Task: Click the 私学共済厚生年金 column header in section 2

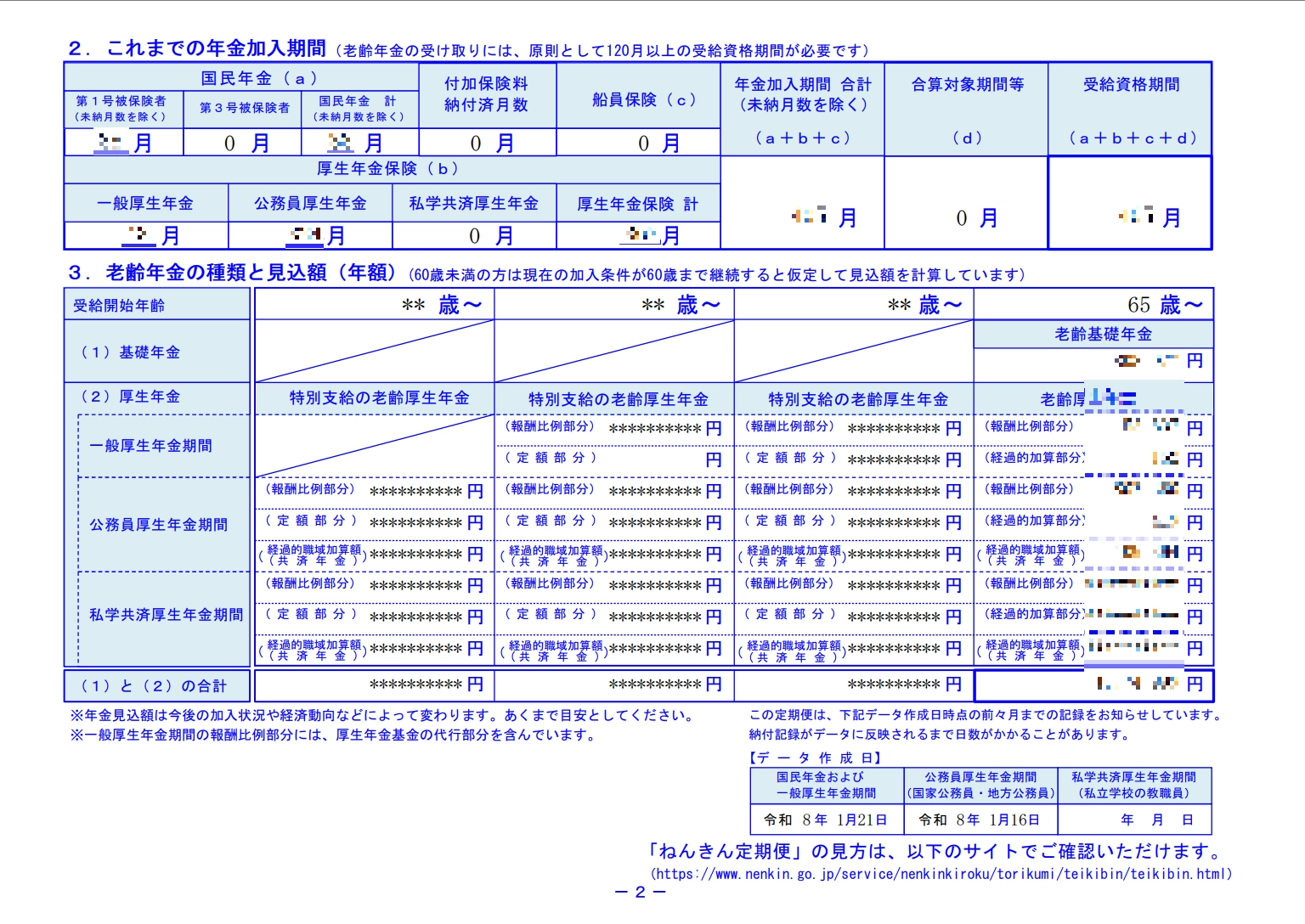Action: point(473,204)
